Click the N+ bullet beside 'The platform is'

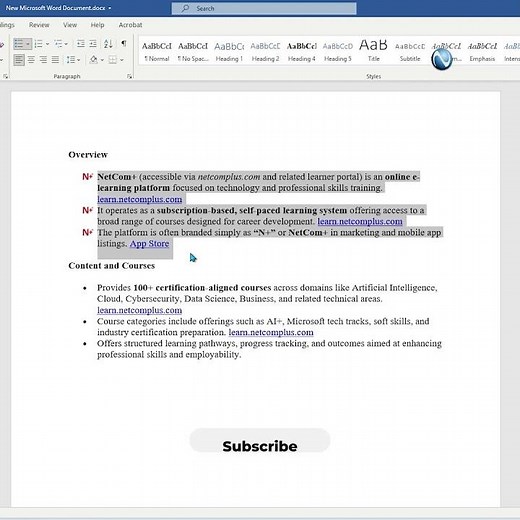coord(87,232)
